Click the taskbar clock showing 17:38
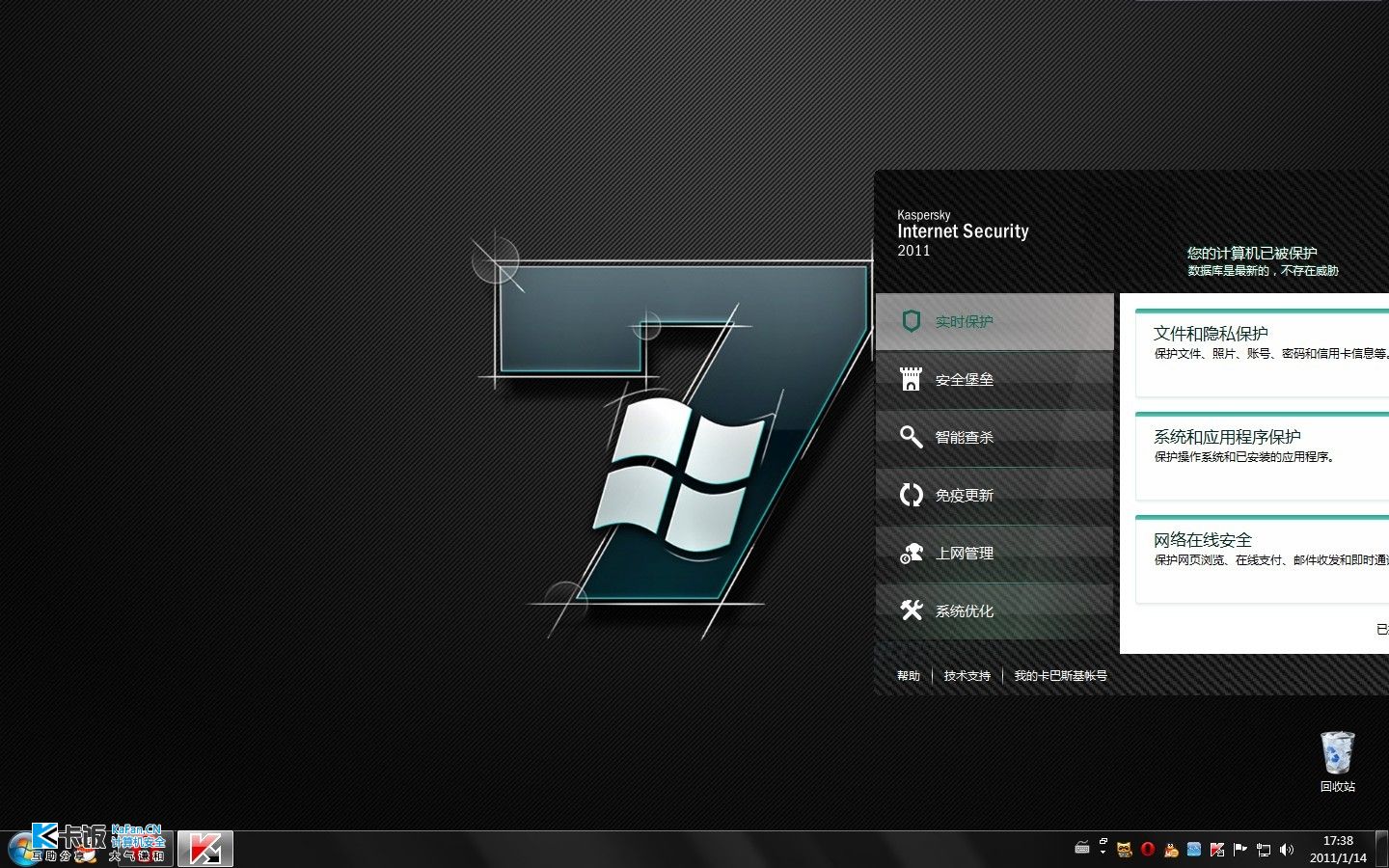The image size is (1389, 868). [1338, 849]
